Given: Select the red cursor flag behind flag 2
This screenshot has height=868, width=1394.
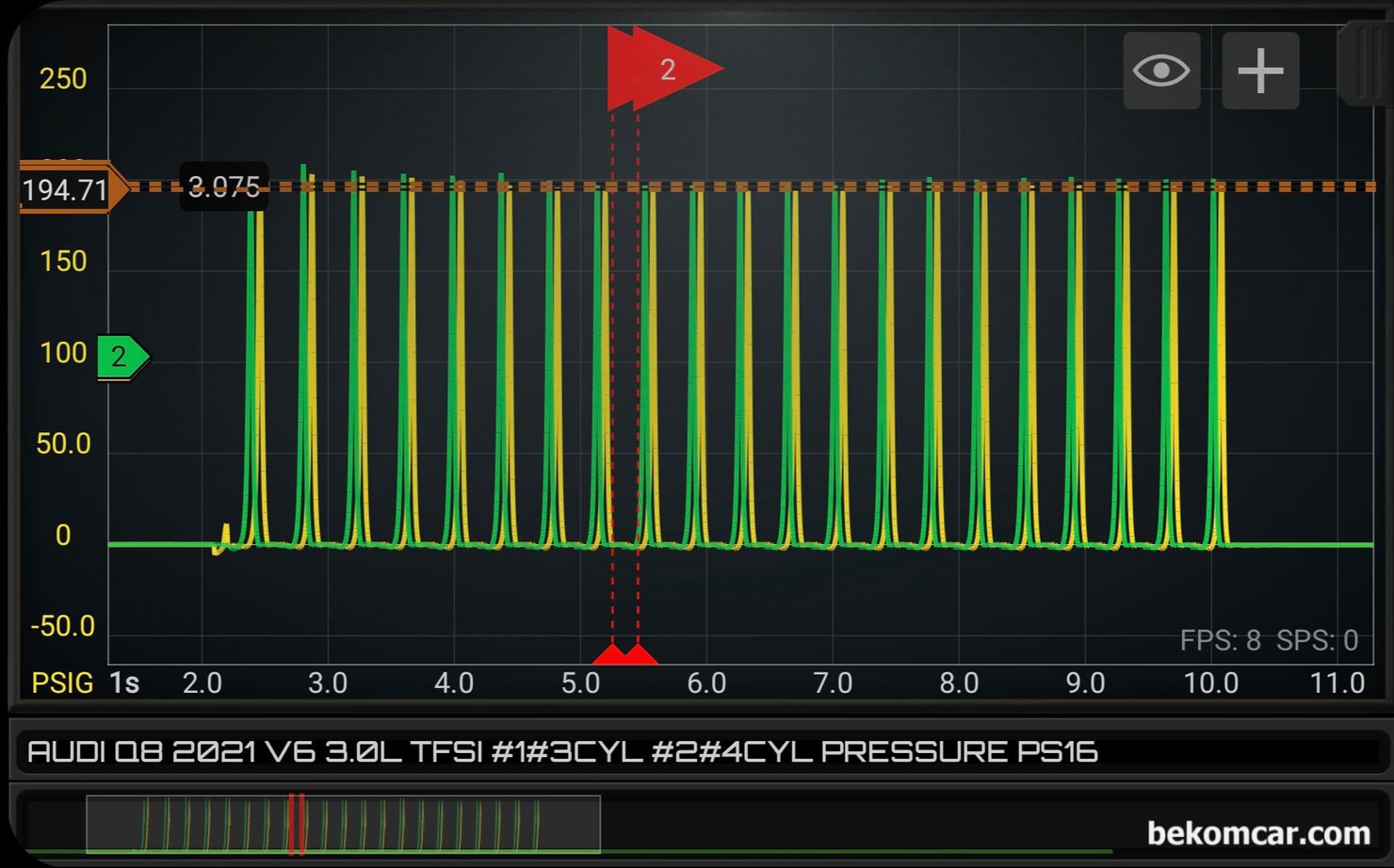Looking at the screenshot, I should 619,69.
